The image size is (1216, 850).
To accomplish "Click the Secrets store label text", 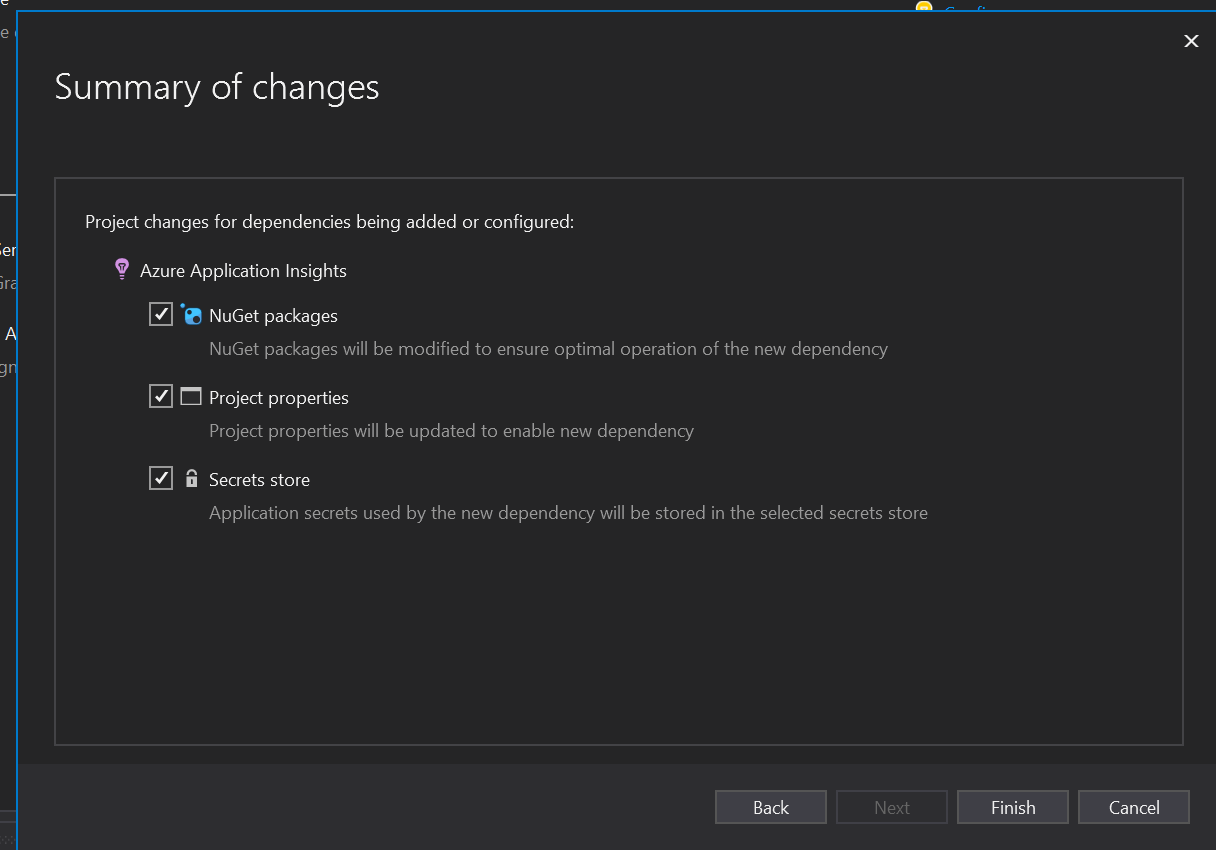I will tap(259, 479).
